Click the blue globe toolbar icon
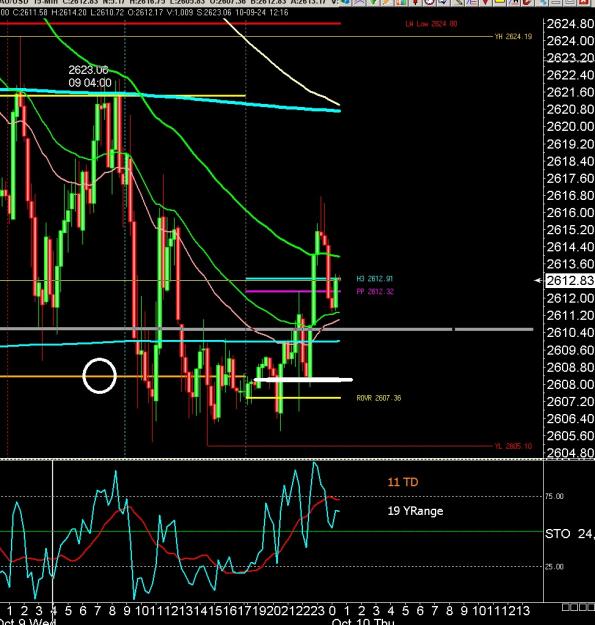This screenshot has height=625, width=595. click(344, 2)
